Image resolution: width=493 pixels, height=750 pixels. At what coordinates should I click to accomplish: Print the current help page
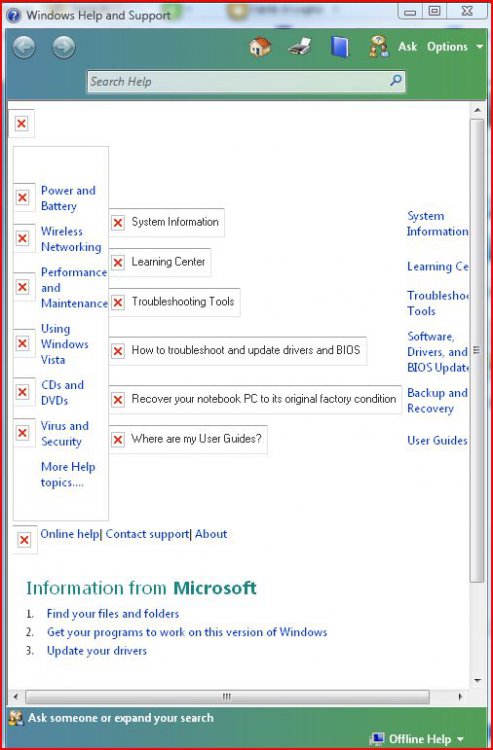[300, 47]
